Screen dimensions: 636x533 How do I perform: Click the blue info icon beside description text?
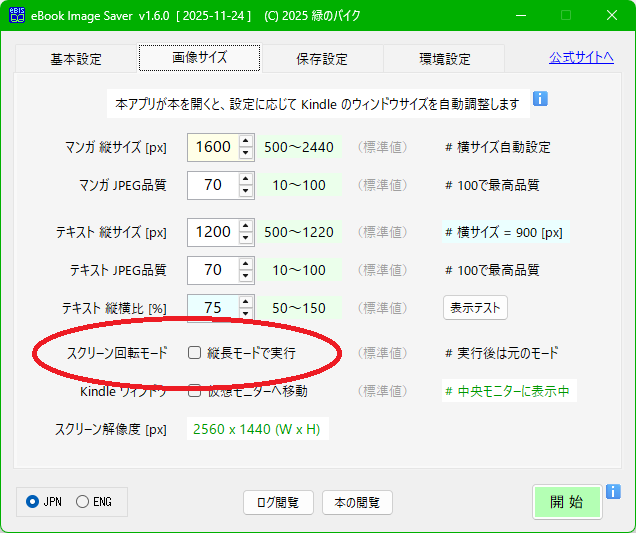coord(540,99)
